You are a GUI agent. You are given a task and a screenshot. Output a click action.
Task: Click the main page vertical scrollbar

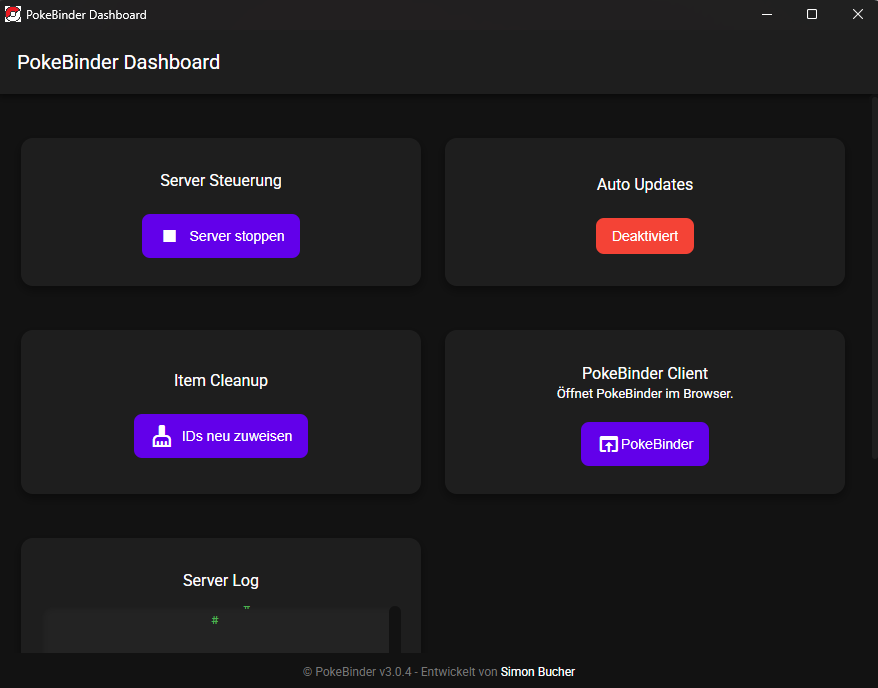[875, 278]
